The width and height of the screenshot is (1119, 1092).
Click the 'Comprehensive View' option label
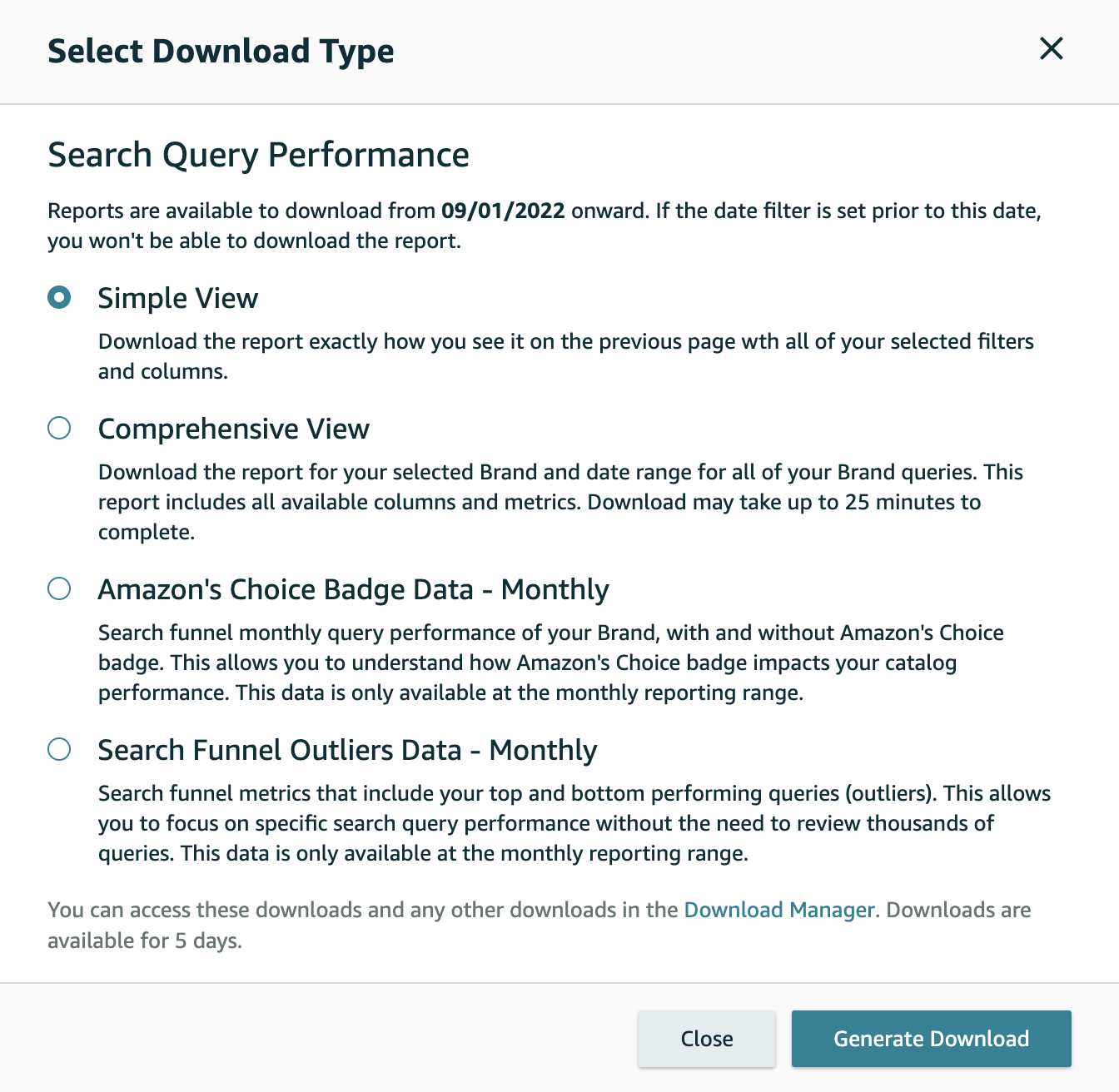click(x=234, y=429)
